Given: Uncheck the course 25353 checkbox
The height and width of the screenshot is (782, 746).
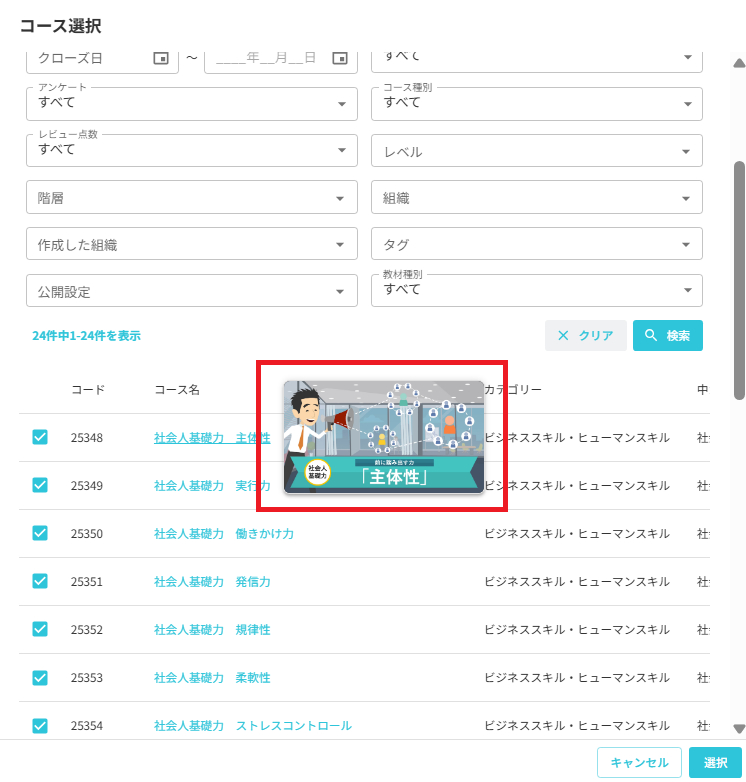Looking at the screenshot, I should point(40,678).
